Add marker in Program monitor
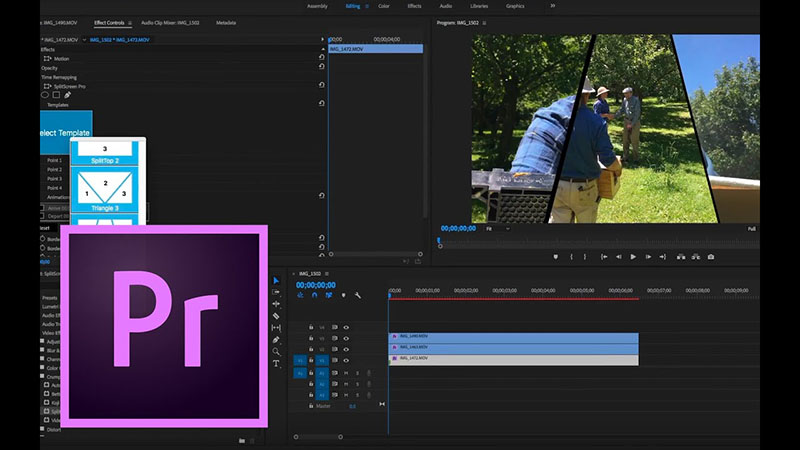Viewport: 800px width, 450px height. pyautogui.click(x=556, y=257)
